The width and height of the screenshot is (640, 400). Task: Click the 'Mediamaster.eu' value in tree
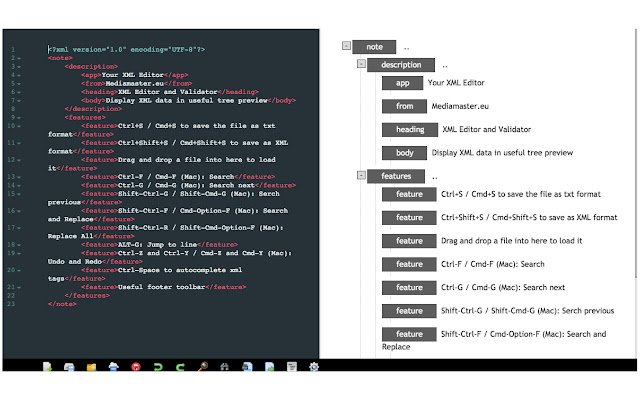coord(460,106)
